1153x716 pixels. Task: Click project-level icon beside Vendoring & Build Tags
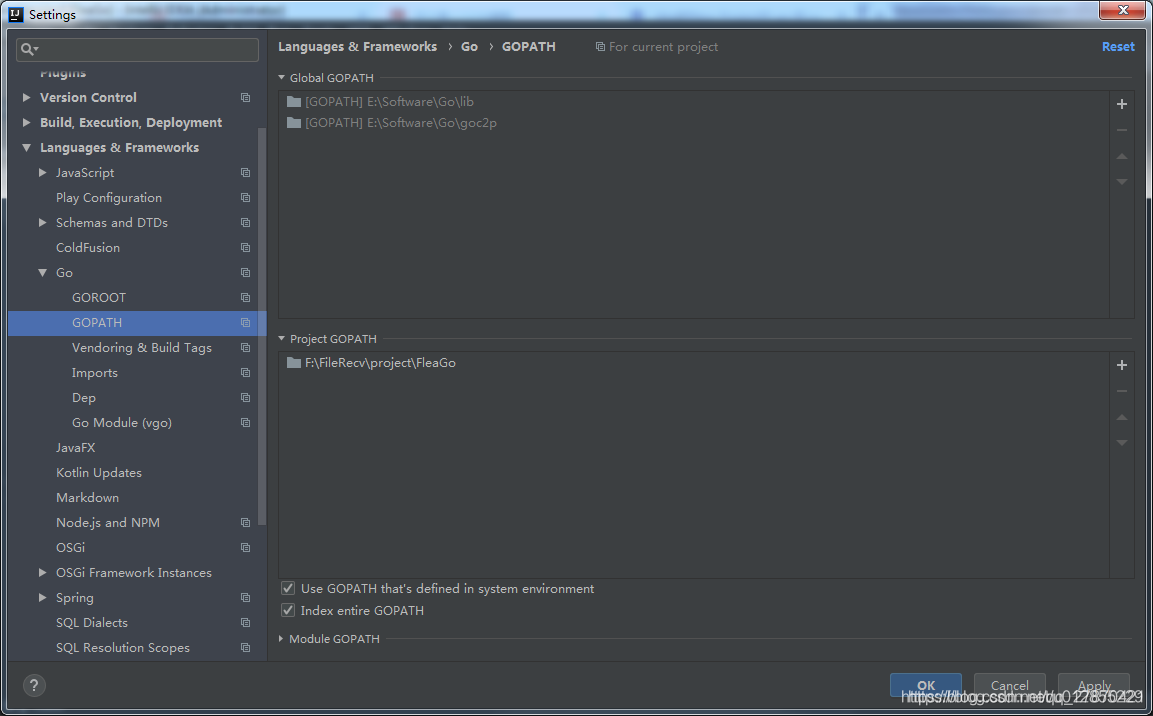pyautogui.click(x=246, y=348)
